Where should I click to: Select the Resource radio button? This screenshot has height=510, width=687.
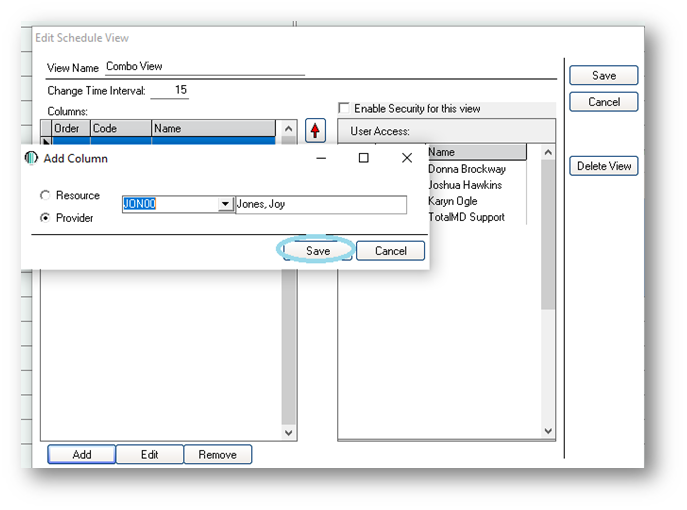coord(45,196)
